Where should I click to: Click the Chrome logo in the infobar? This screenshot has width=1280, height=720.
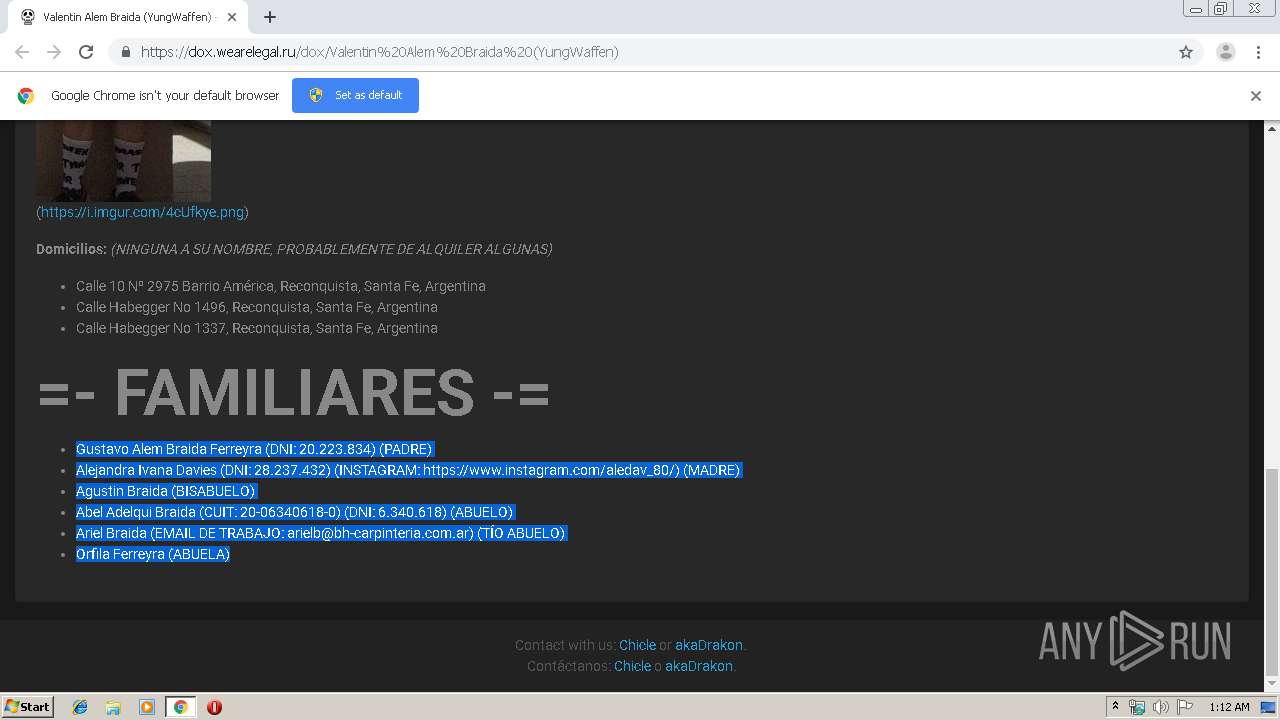[26, 96]
